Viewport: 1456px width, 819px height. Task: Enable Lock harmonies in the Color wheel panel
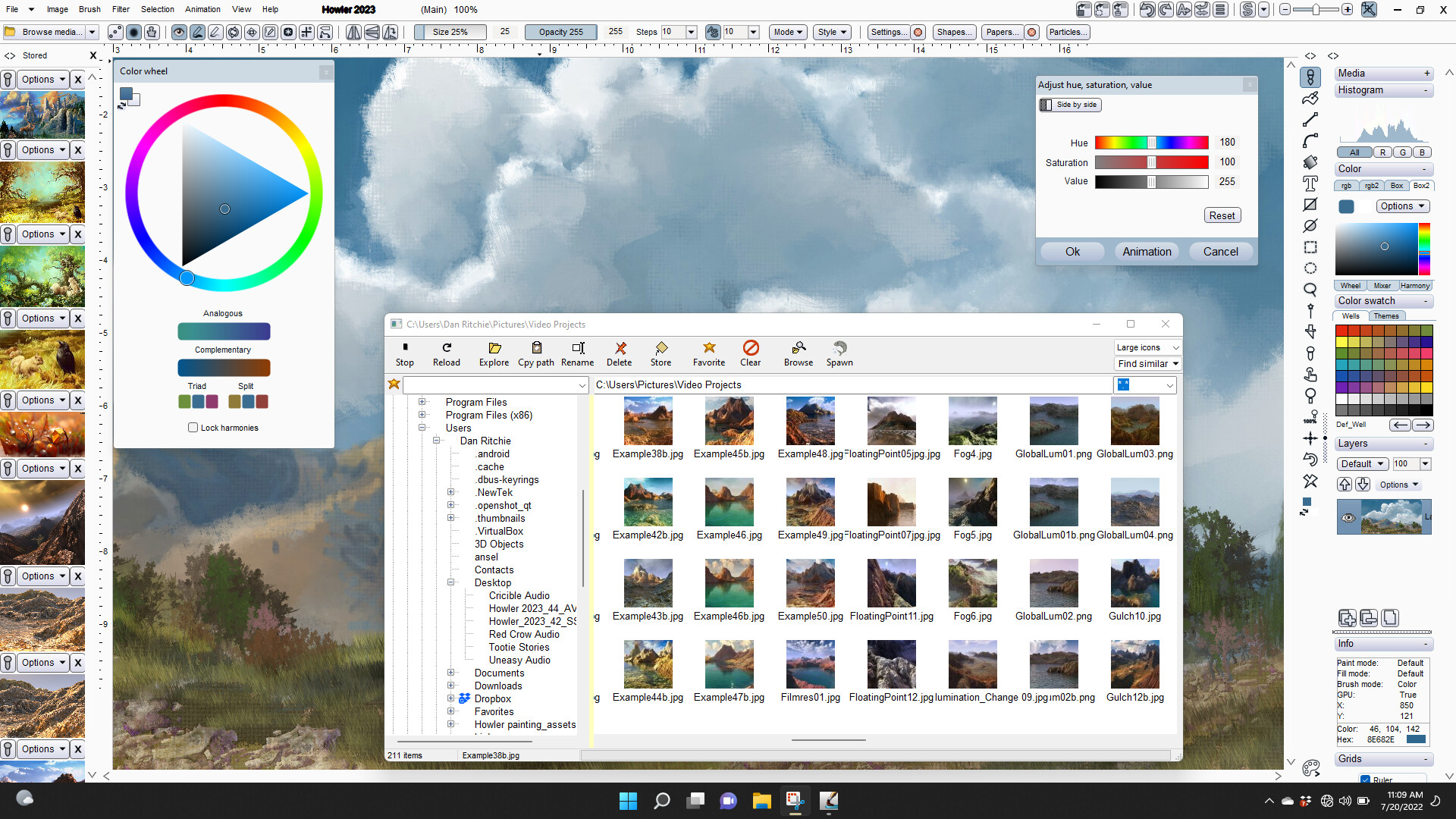193,428
